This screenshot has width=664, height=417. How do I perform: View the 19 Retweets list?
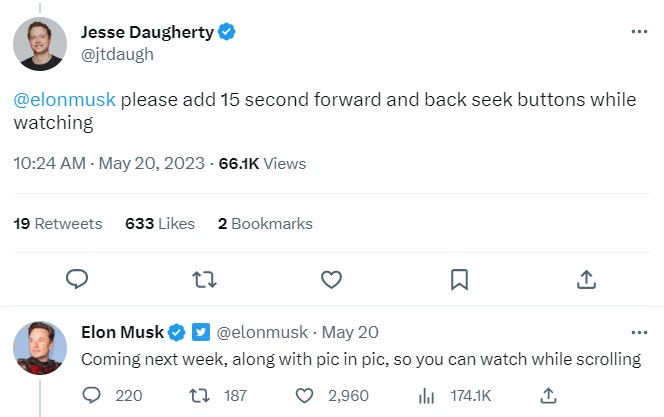point(58,224)
